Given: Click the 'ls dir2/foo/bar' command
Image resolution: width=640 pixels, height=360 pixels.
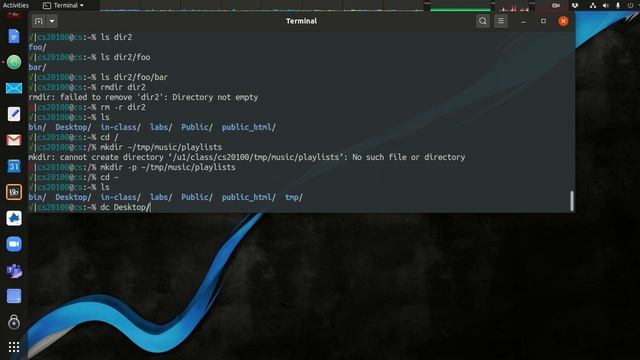Looking at the screenshot, I should coord(134,77).
